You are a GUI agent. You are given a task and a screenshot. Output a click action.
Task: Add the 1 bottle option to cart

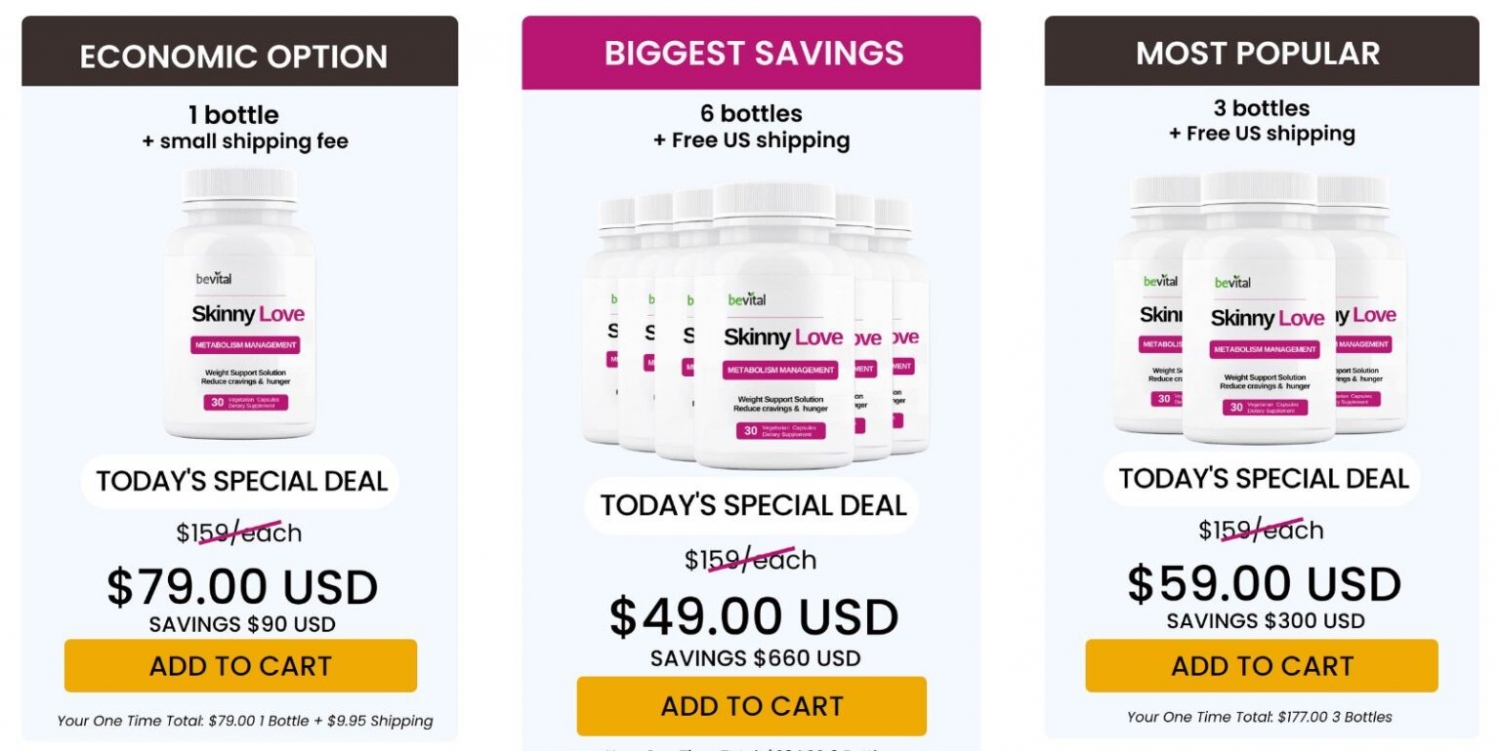241,666
